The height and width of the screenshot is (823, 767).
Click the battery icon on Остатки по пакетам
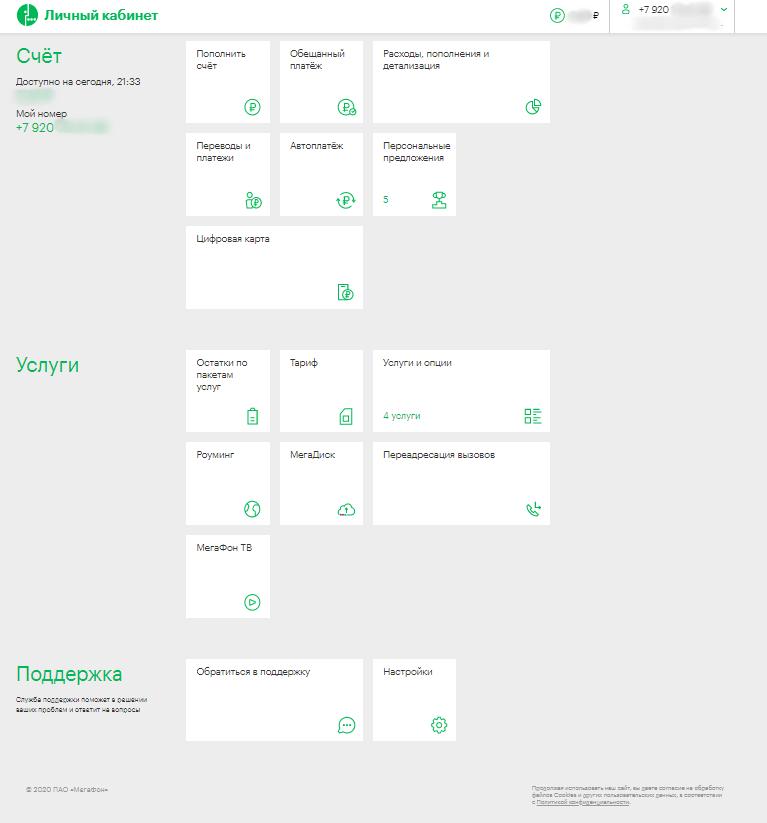pyautogui.click(x=253, y=416)
